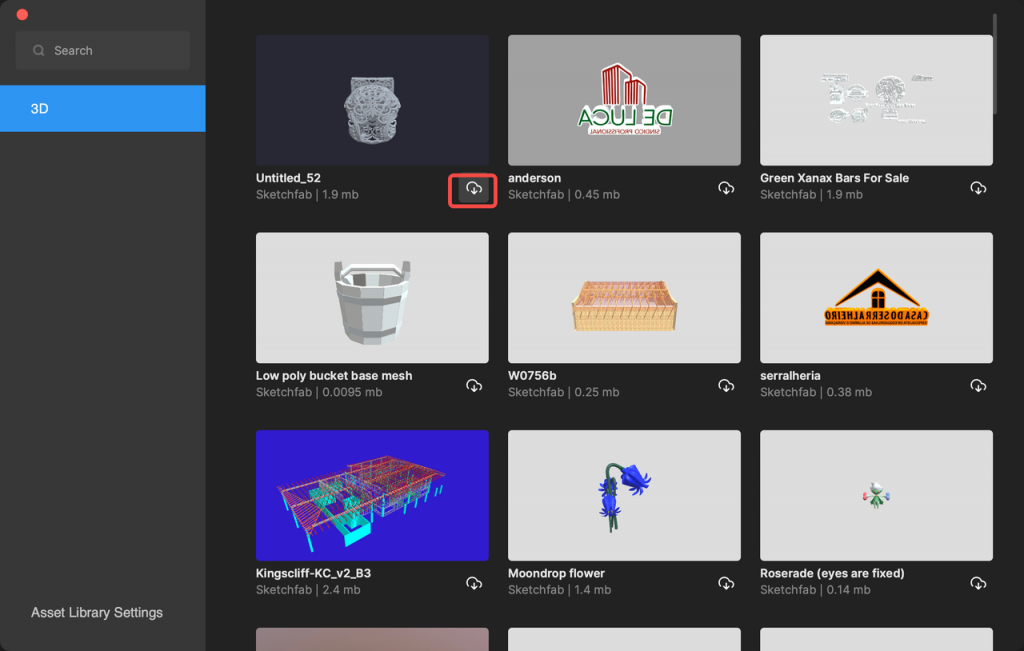Click the "W0756b" title text
Screen dimensions: 1024x651
click(x=532, y=375)
